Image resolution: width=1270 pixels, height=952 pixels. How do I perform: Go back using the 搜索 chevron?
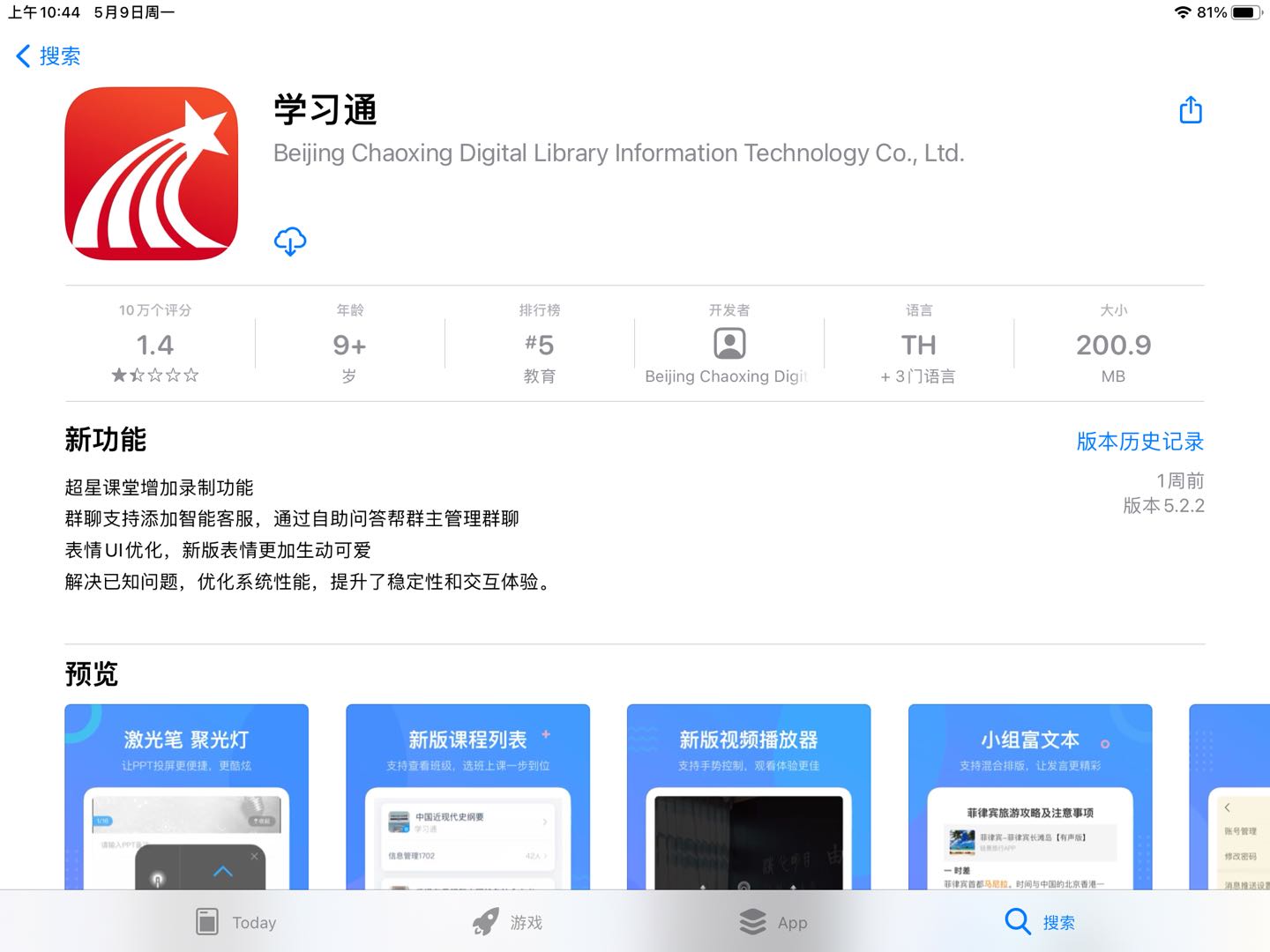[48, 56]
